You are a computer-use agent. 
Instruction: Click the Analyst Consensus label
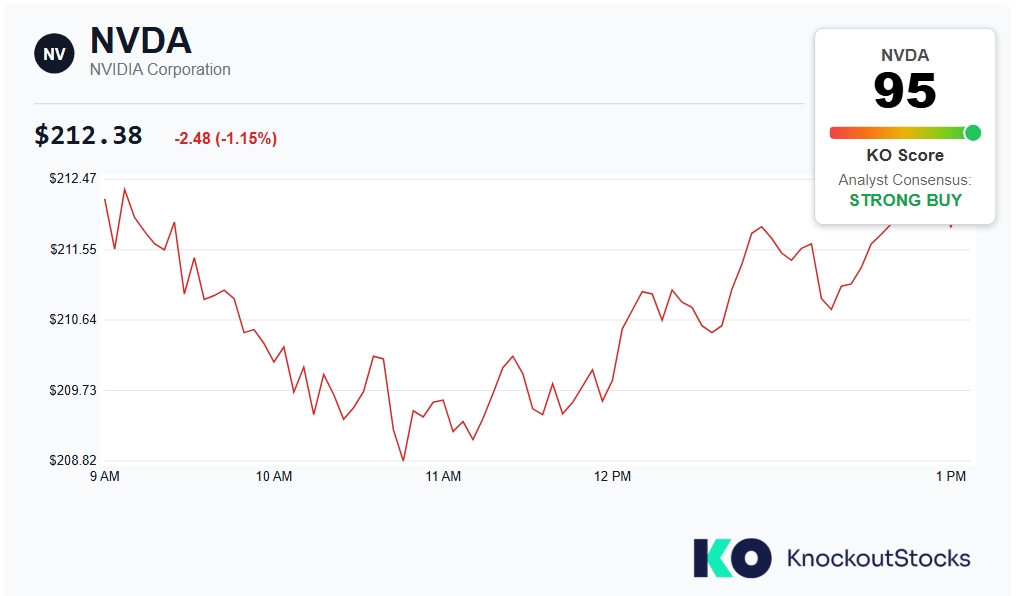point(905,180)
